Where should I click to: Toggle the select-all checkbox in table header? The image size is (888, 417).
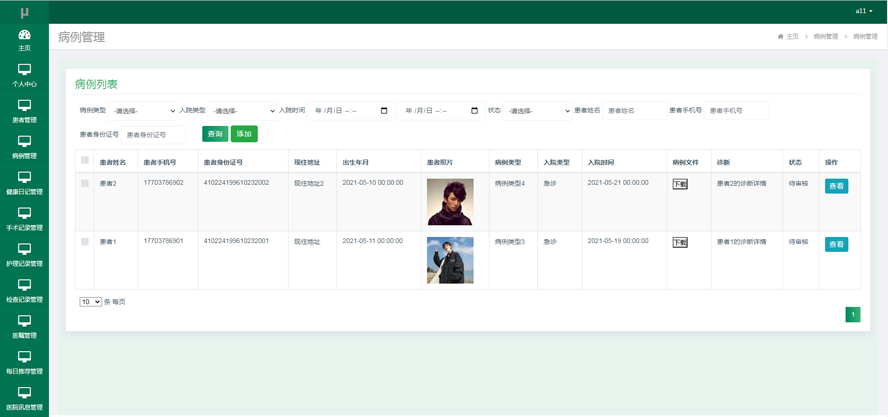point(85,160)
